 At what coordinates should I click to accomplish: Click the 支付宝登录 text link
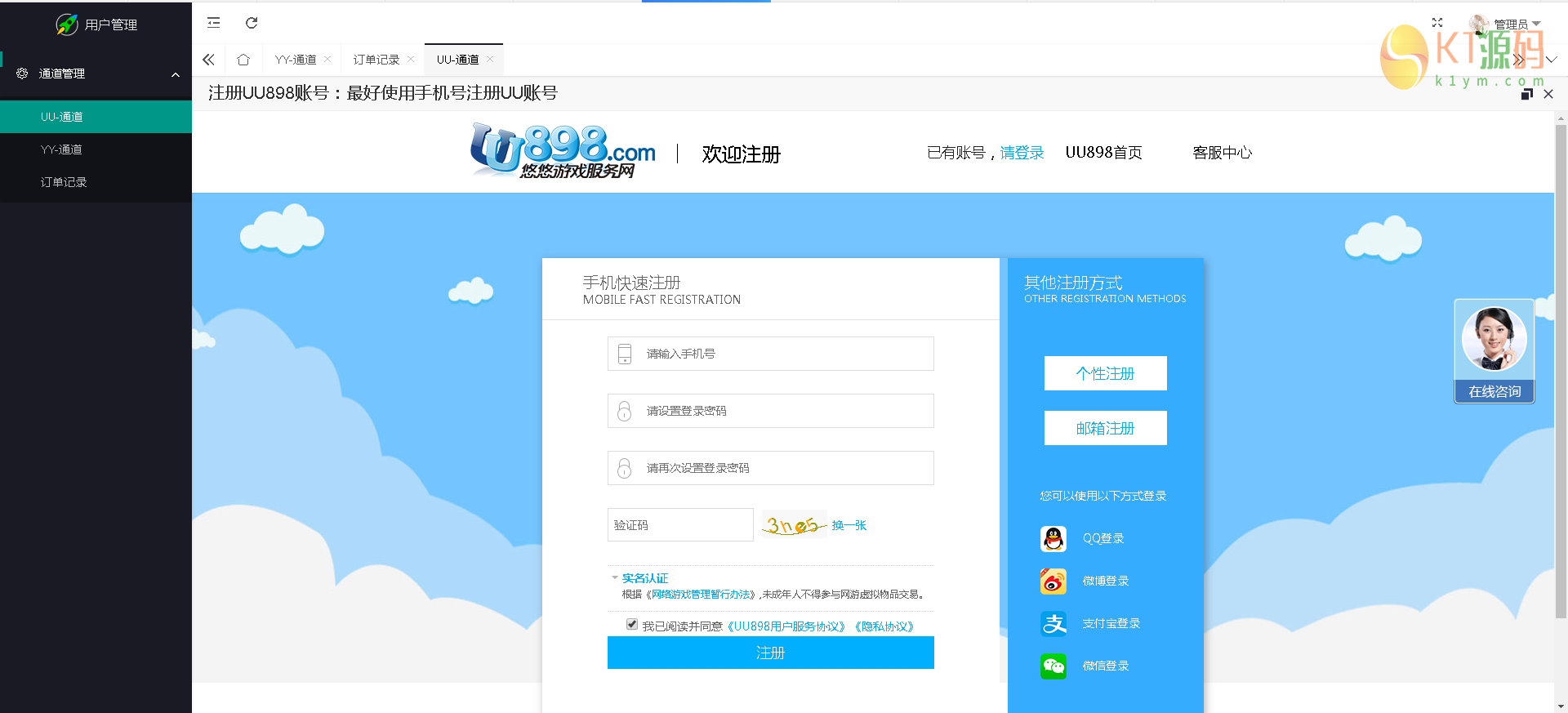(x=1111, y=624)
